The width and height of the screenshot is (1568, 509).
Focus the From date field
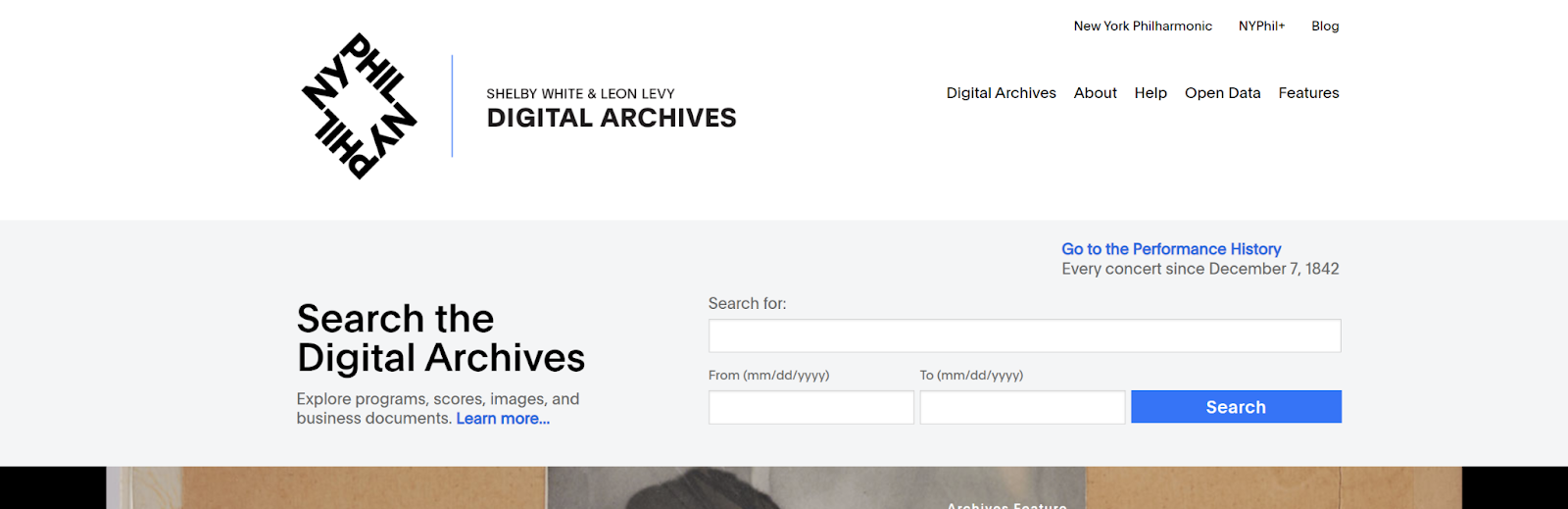click(810, 407)
